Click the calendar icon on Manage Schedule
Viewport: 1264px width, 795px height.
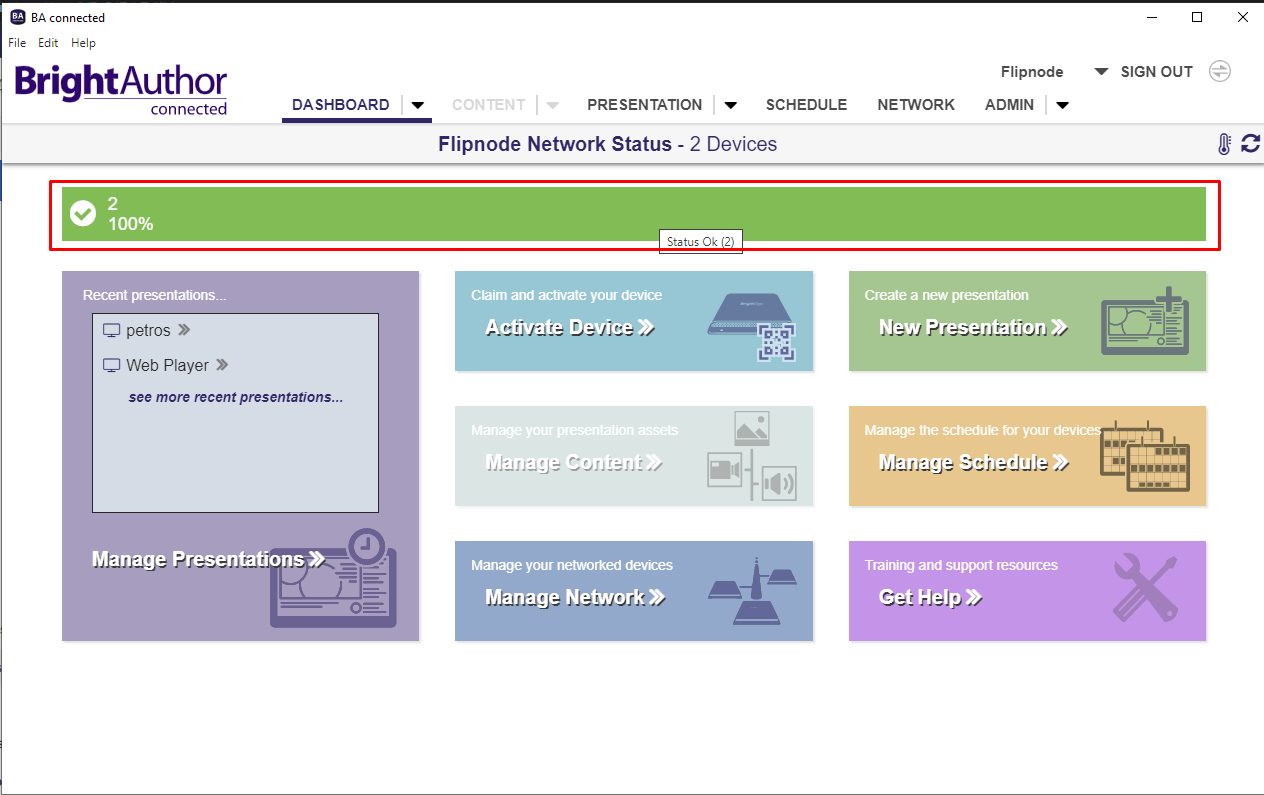click(x=1144, y=459)
